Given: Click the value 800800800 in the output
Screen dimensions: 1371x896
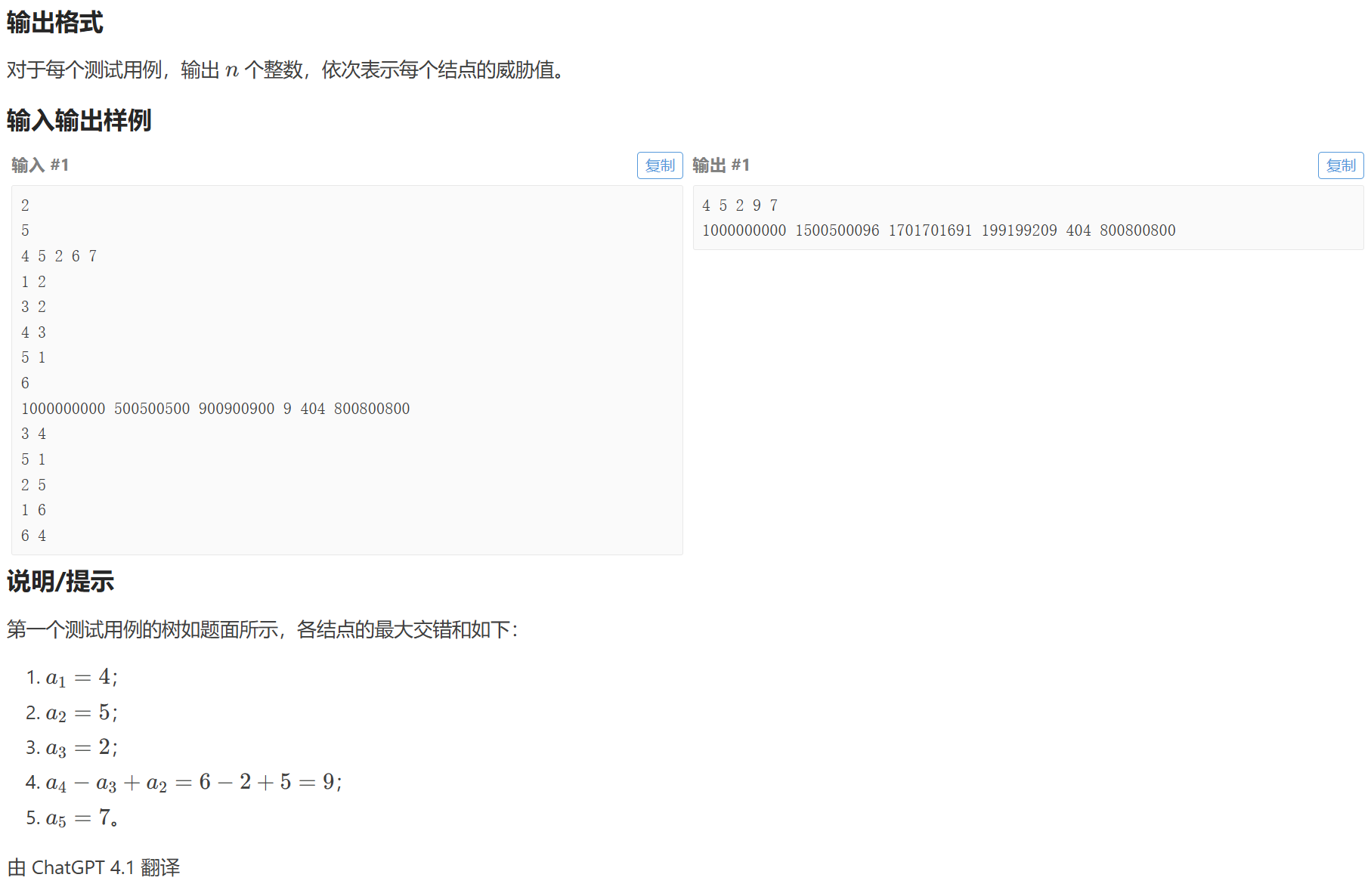Looking at the screenshot, I should click(x=1137, y=230).
